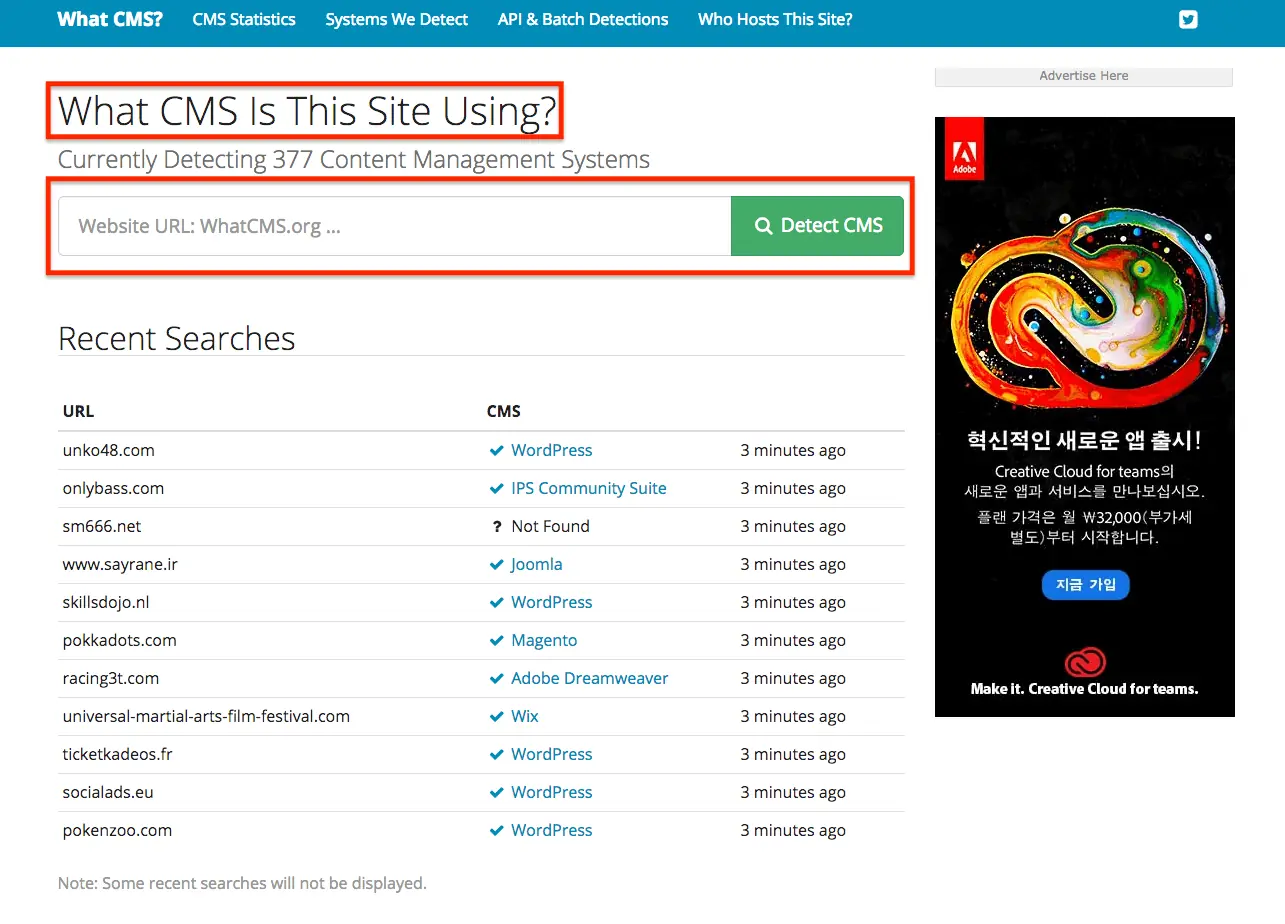Select the pokkadots.com URL text
The width and height of the screenshot is (1285, 924).
(x=120, y=640)
